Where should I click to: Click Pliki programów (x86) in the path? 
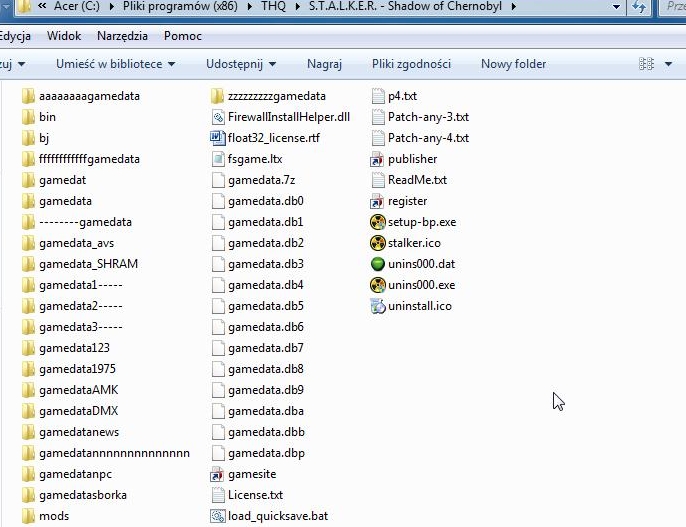[180, 6]
